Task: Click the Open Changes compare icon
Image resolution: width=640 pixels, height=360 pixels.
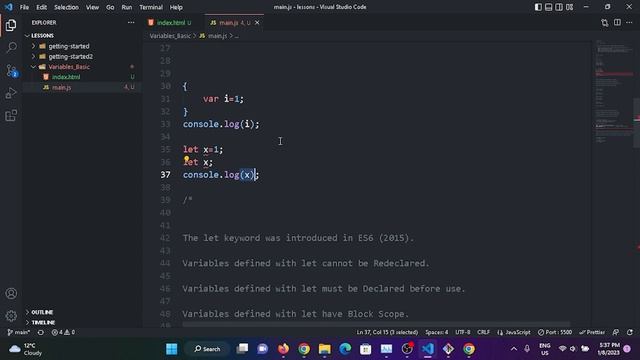Action: pos(604,23)
